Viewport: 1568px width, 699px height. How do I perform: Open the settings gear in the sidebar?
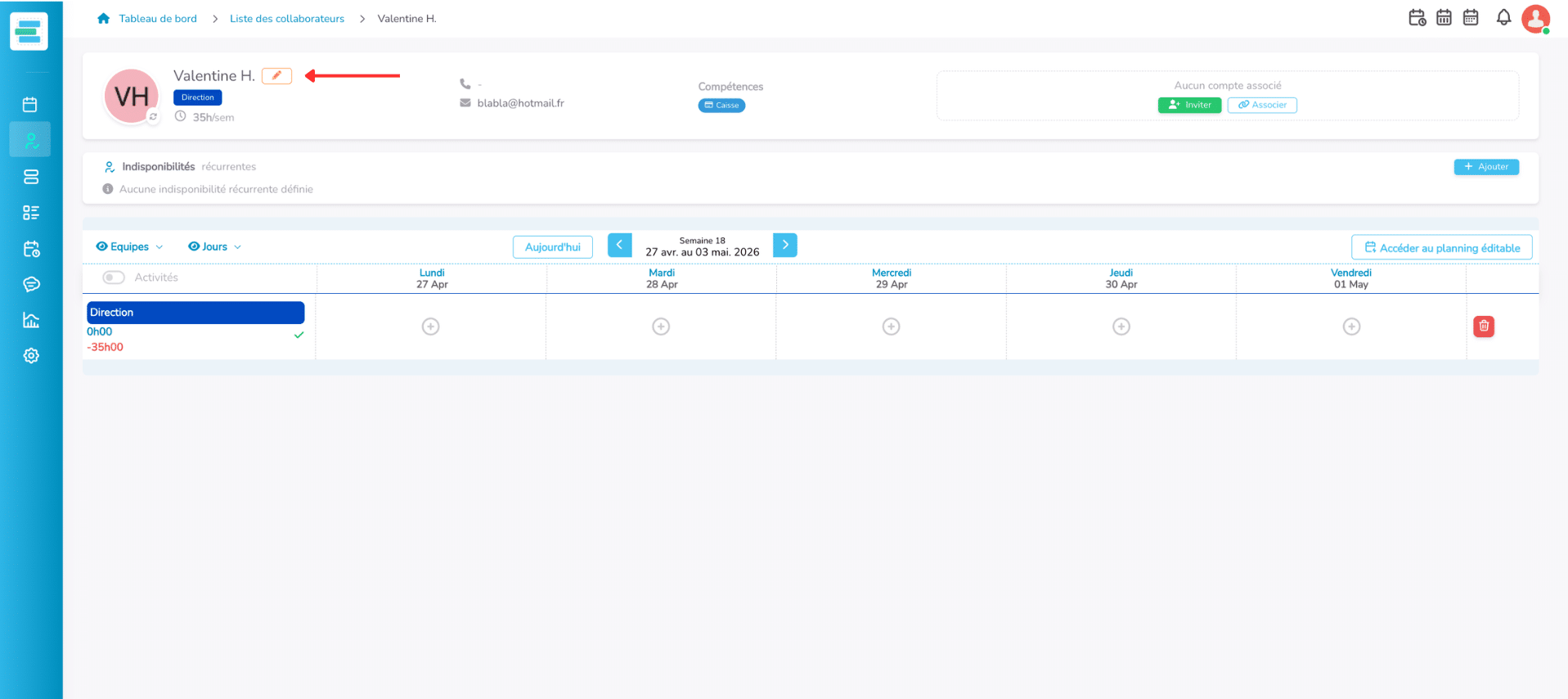31,355
